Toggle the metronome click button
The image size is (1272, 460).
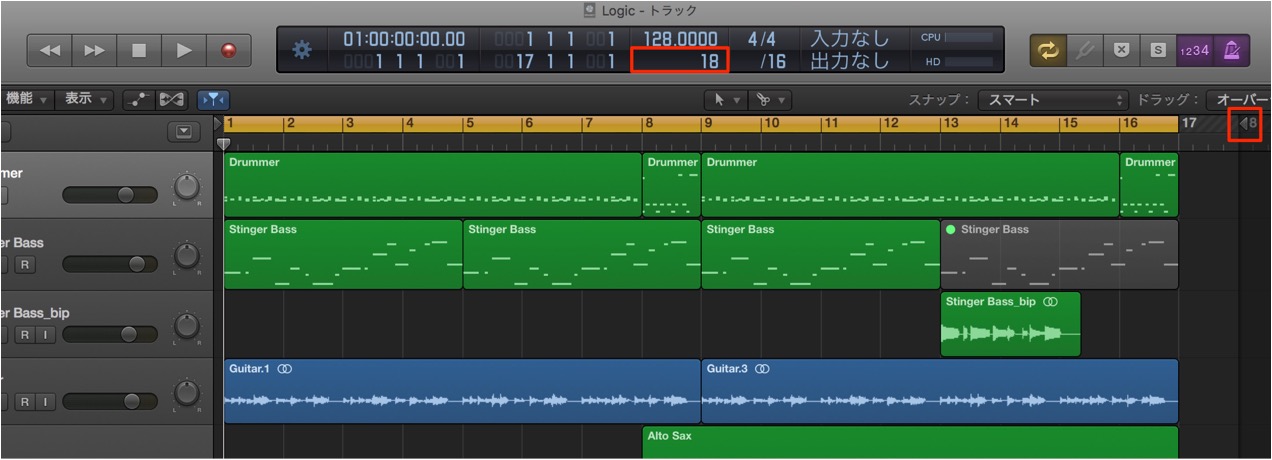click(x=1229, y=50)
